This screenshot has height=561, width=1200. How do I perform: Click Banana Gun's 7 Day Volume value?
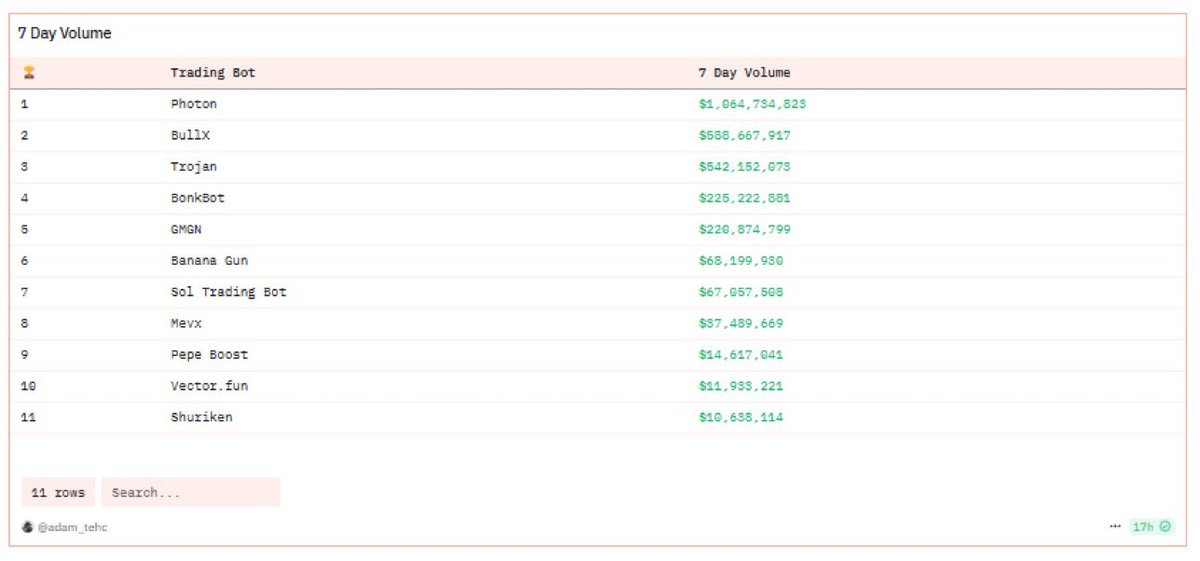[741, 260]
